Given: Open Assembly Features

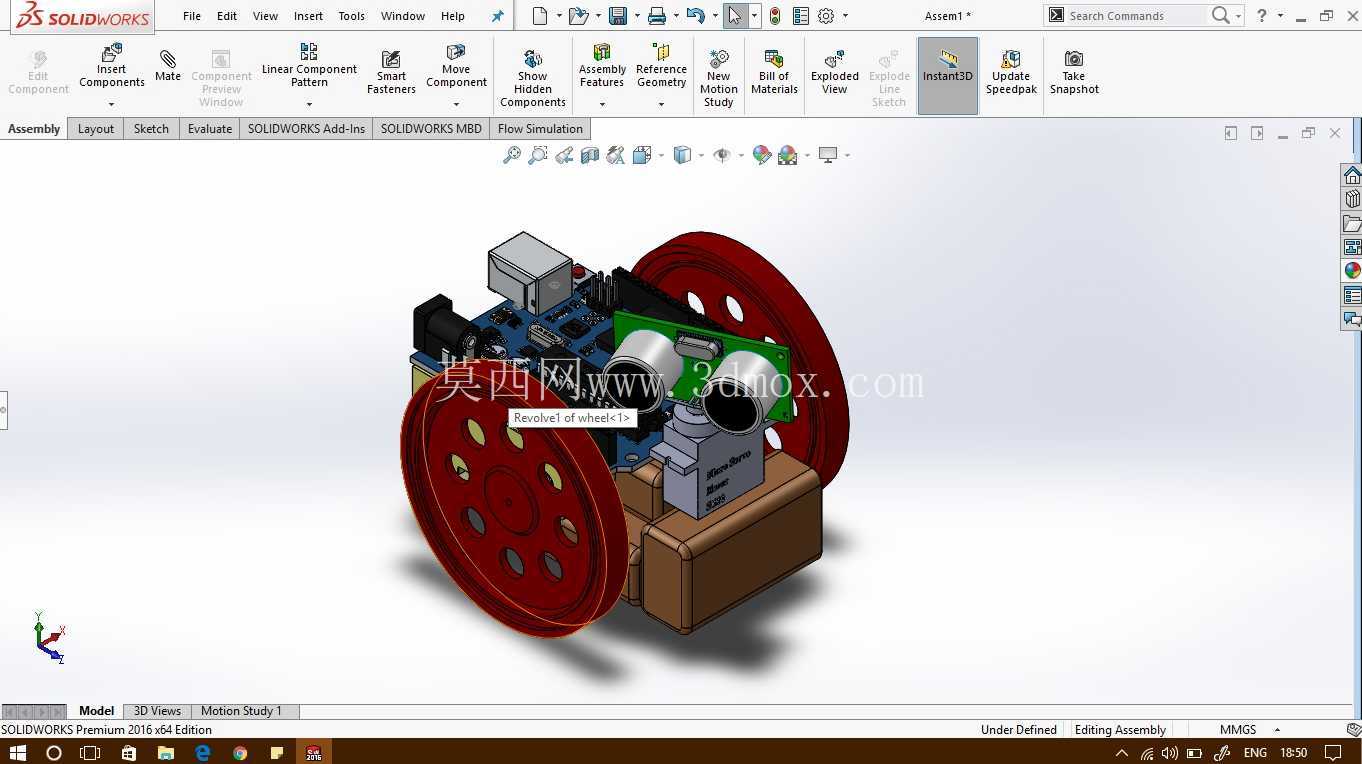Looking at the screenshot, I should [x=602, y=66].
